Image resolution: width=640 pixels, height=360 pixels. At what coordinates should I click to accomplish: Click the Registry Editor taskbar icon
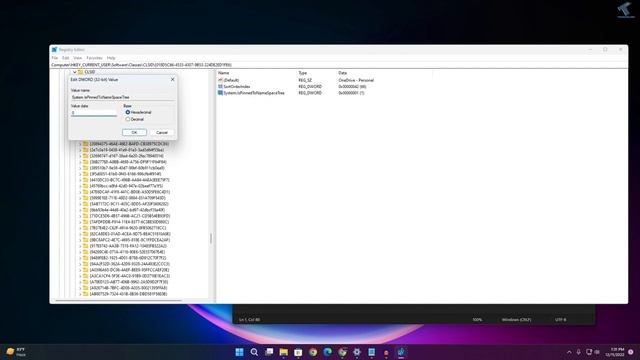(401, 352)
